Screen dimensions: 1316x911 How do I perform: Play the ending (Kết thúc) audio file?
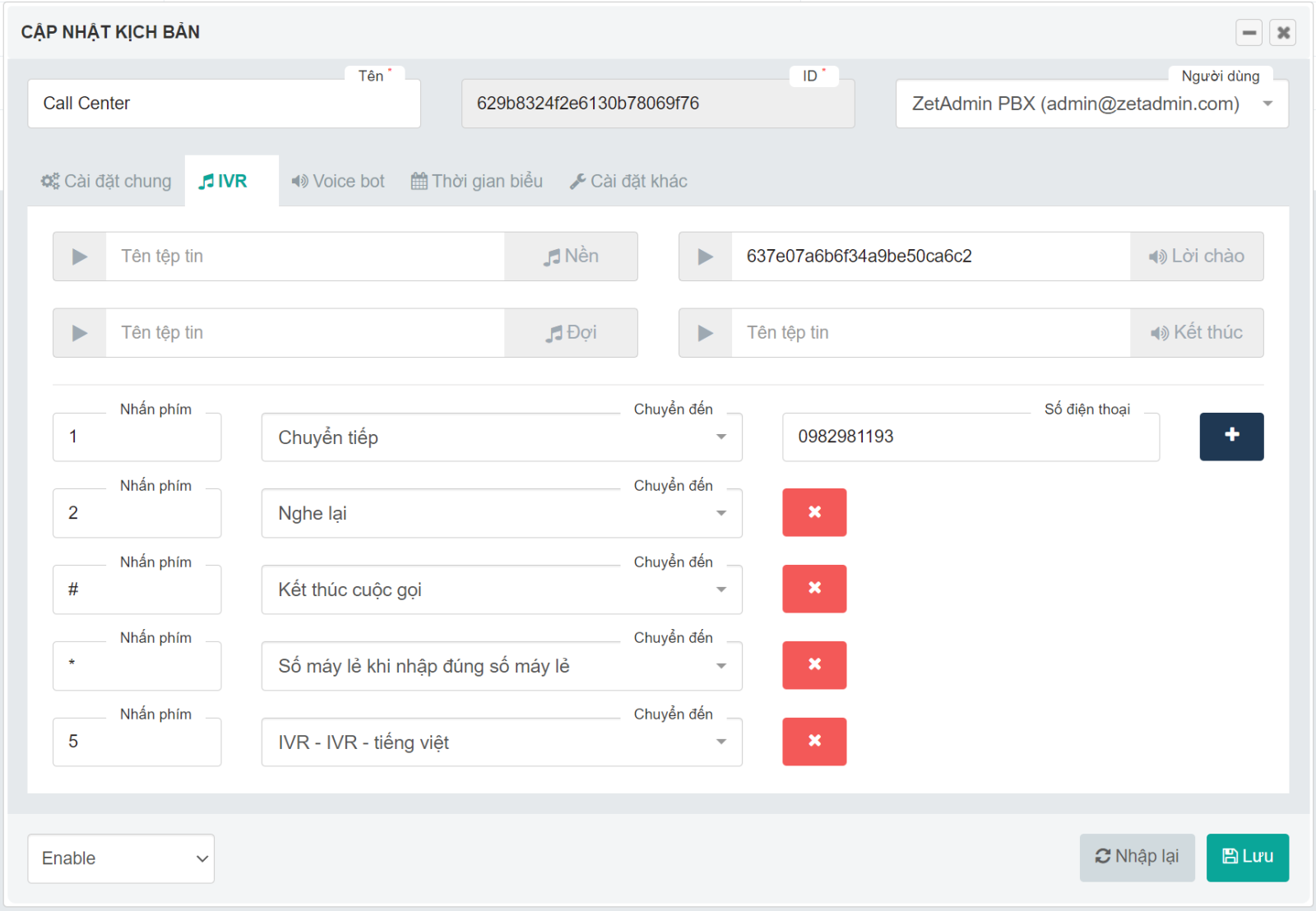point(705,333)
